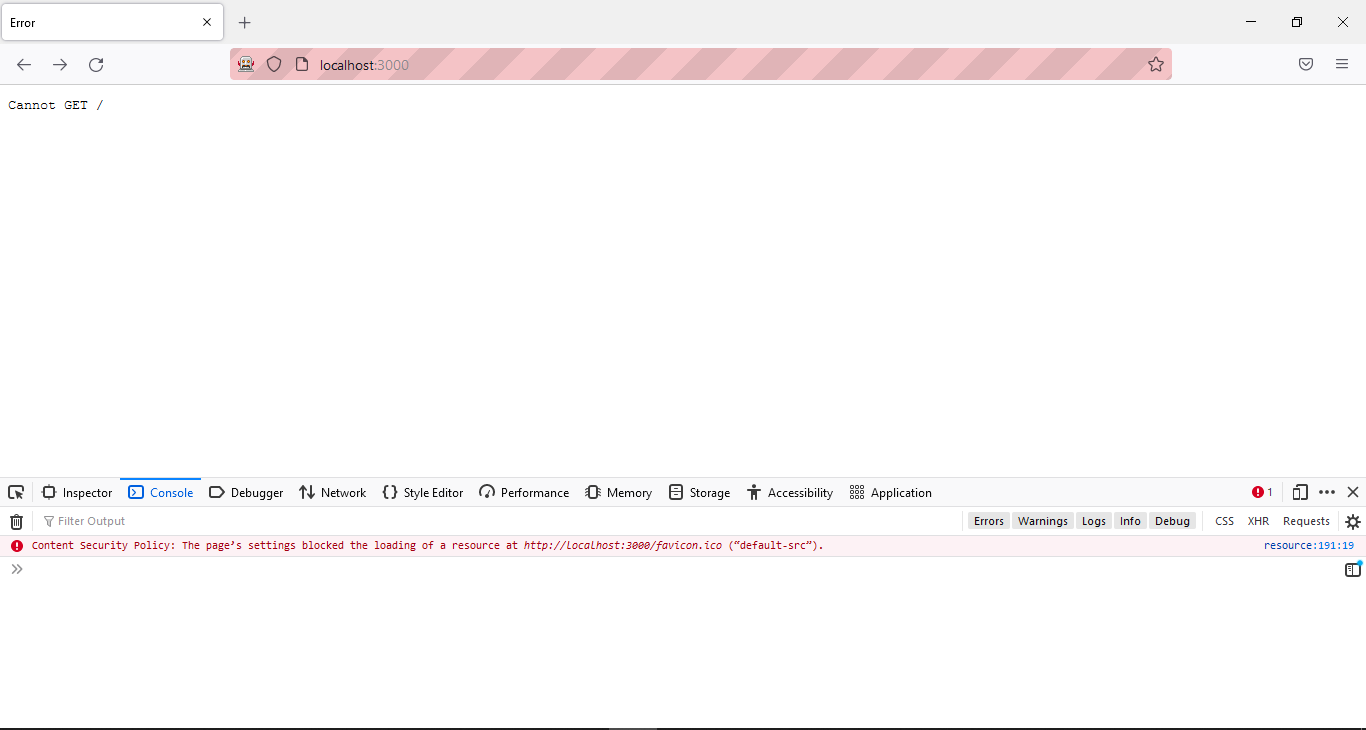Enable the Warnings console filter
This screenshot has width=1366, height=730.
[x=1043, y=521]
